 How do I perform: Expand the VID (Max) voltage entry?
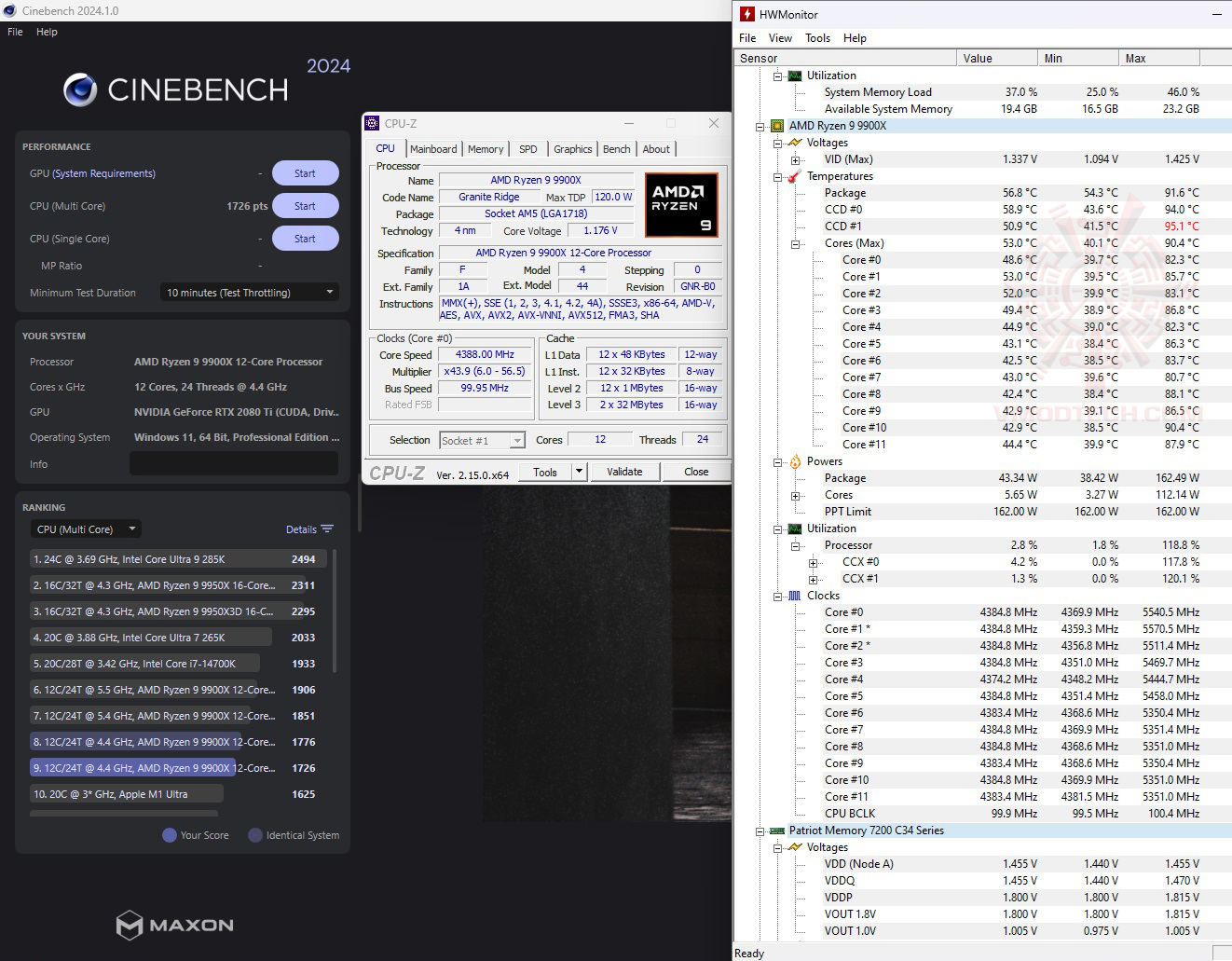tap(796, 159)
